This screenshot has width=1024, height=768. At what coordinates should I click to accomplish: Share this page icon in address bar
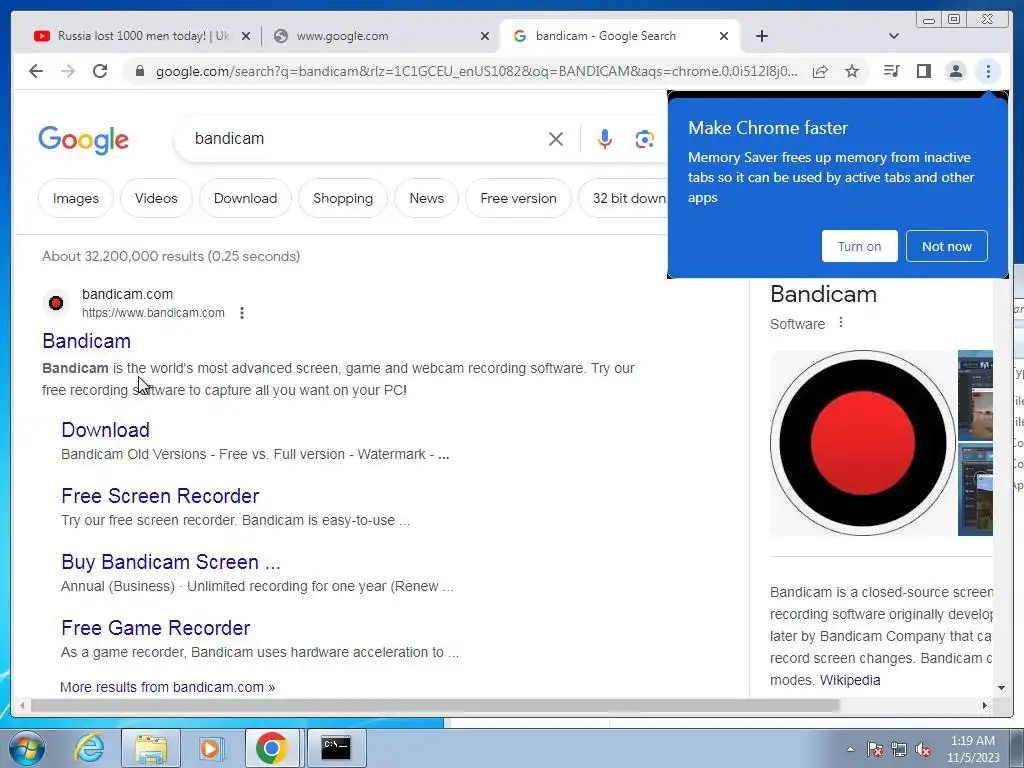point(820,71)
